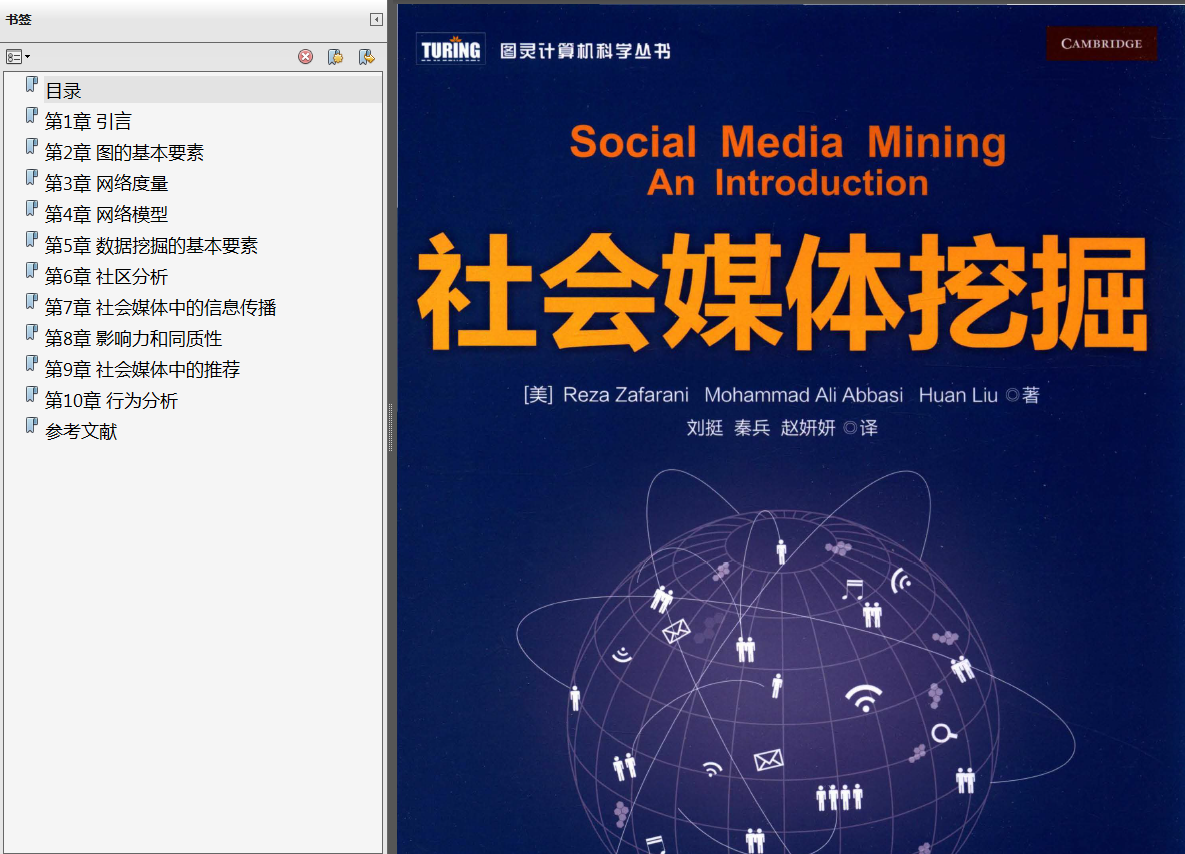Open bookmark 第1章 引言
The height and width of the screenshot is (854, 1185).
point(88,122)
